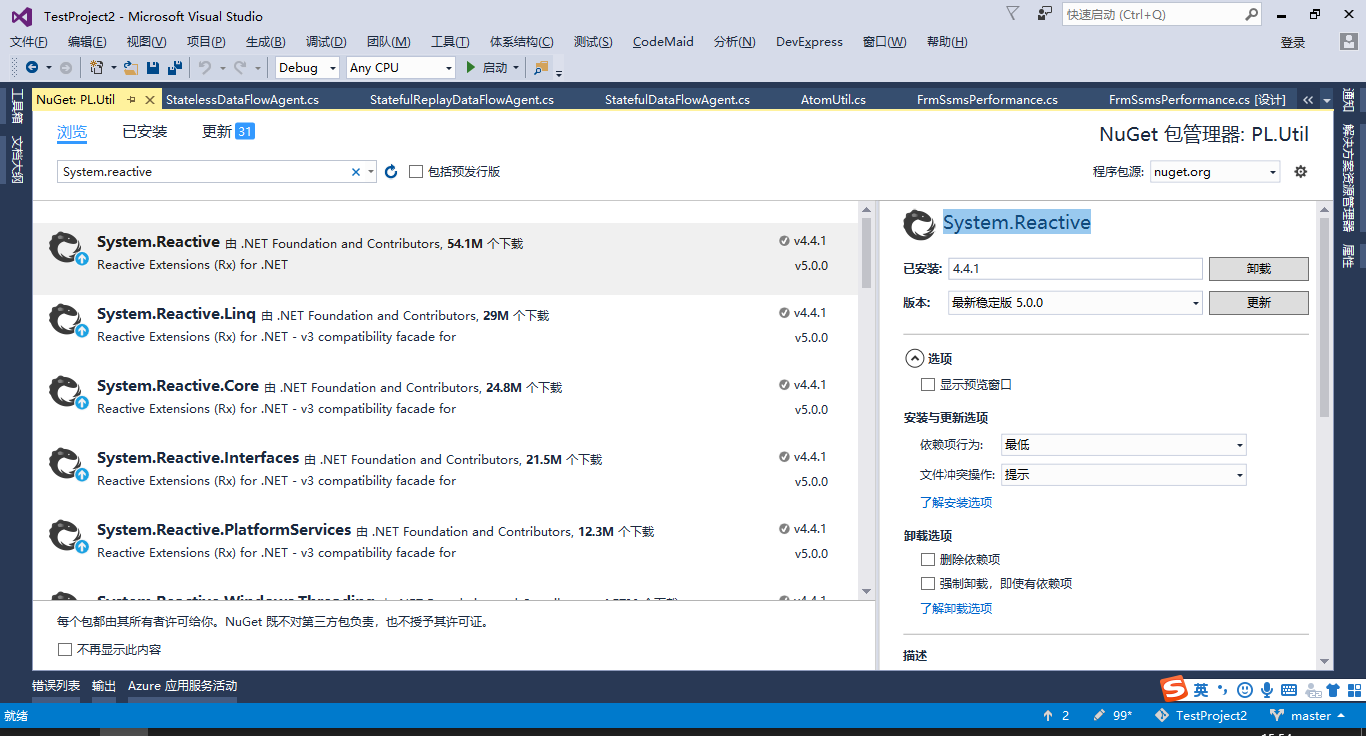Image resolution: width=1366 pixels, height=736 pixels.
Task: Switch to the Installed packages tab
Action: [x=145, y=132]
